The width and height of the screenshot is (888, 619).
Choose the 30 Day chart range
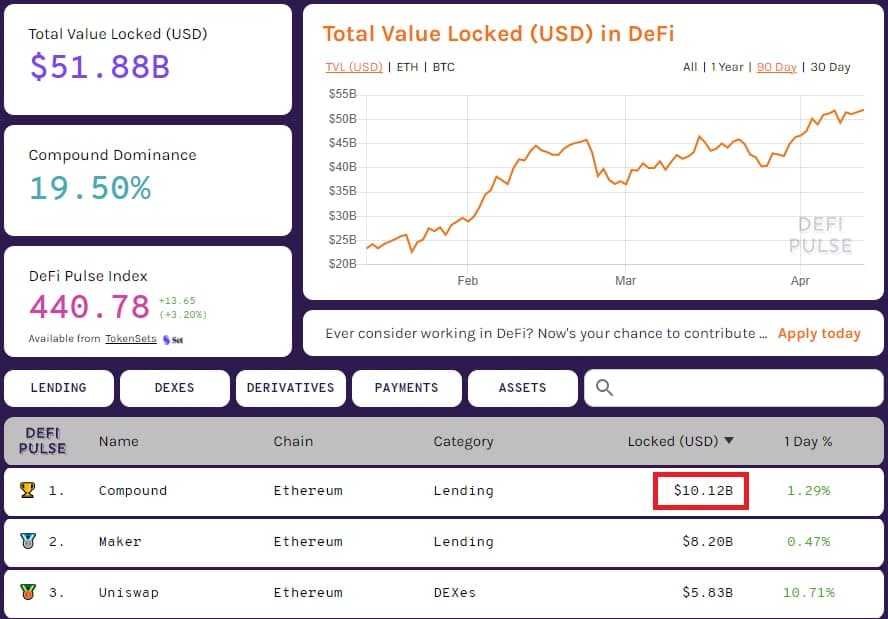[x=829, y=67]
